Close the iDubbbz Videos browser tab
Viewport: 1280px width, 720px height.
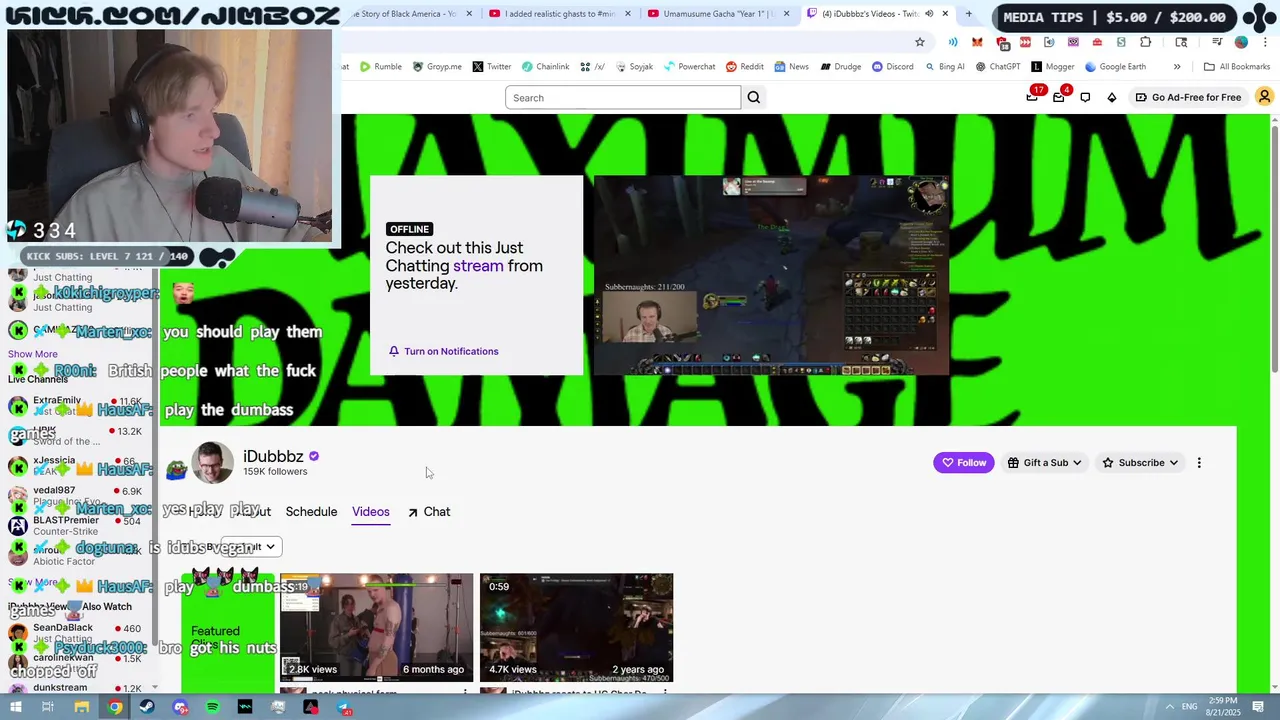click(x=945, y=14)
